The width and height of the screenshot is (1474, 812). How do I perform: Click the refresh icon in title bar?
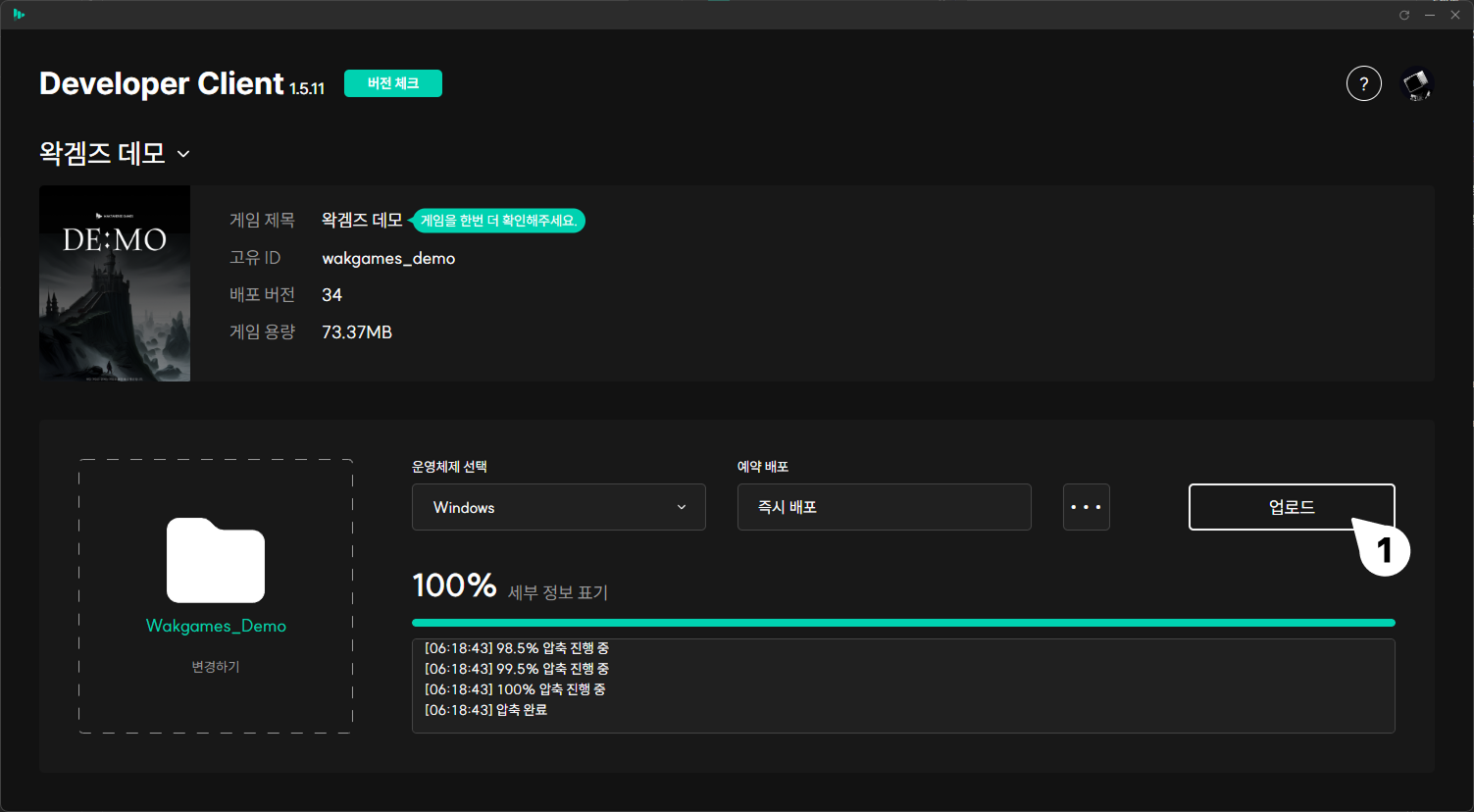1404,15
